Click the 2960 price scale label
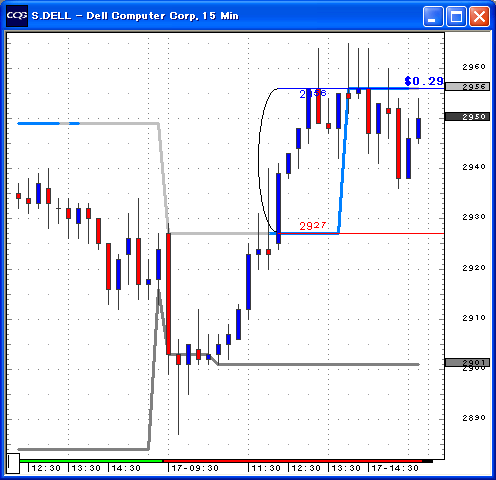 coord(474,67)
